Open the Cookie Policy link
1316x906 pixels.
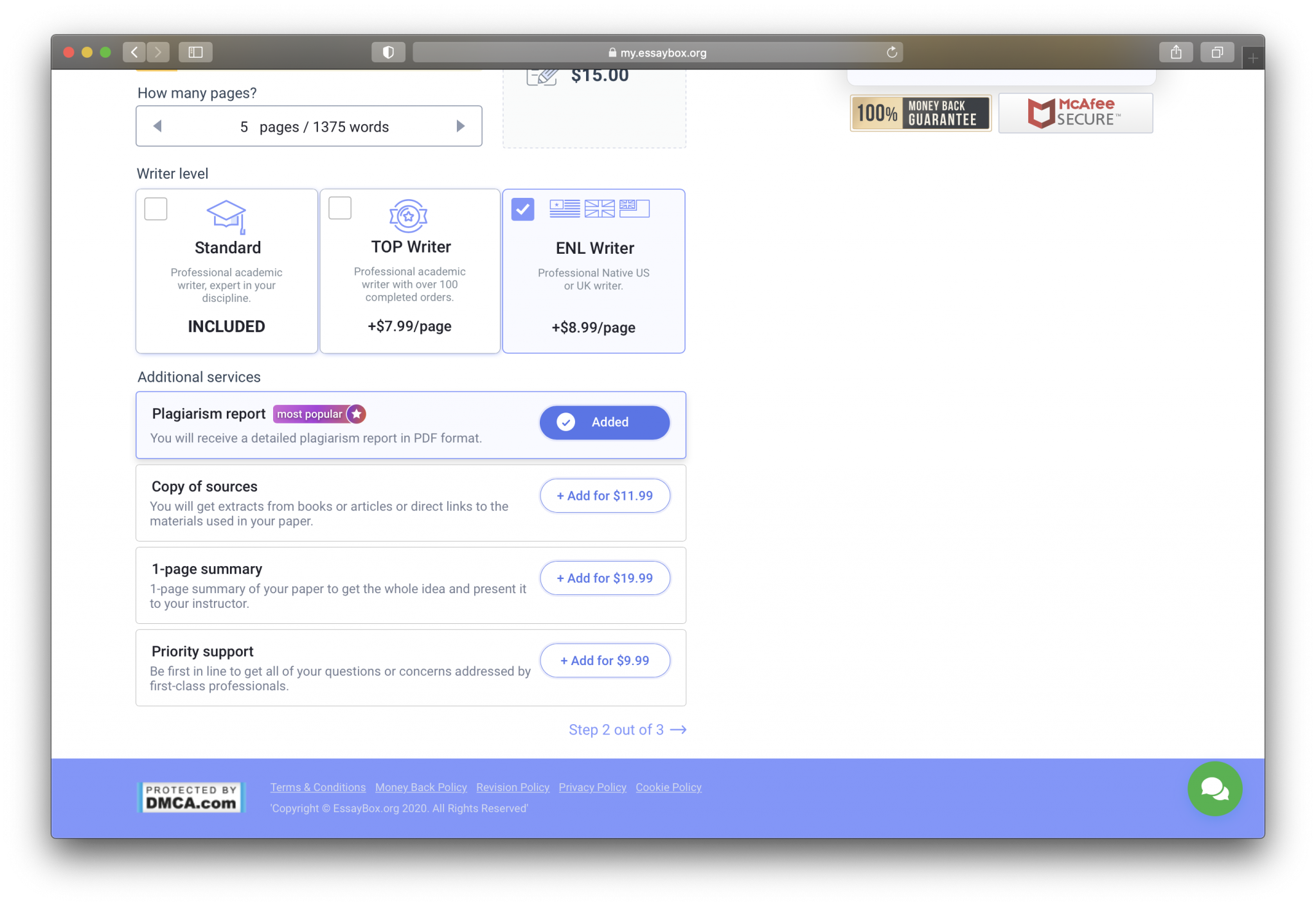(x=668, y=787)
